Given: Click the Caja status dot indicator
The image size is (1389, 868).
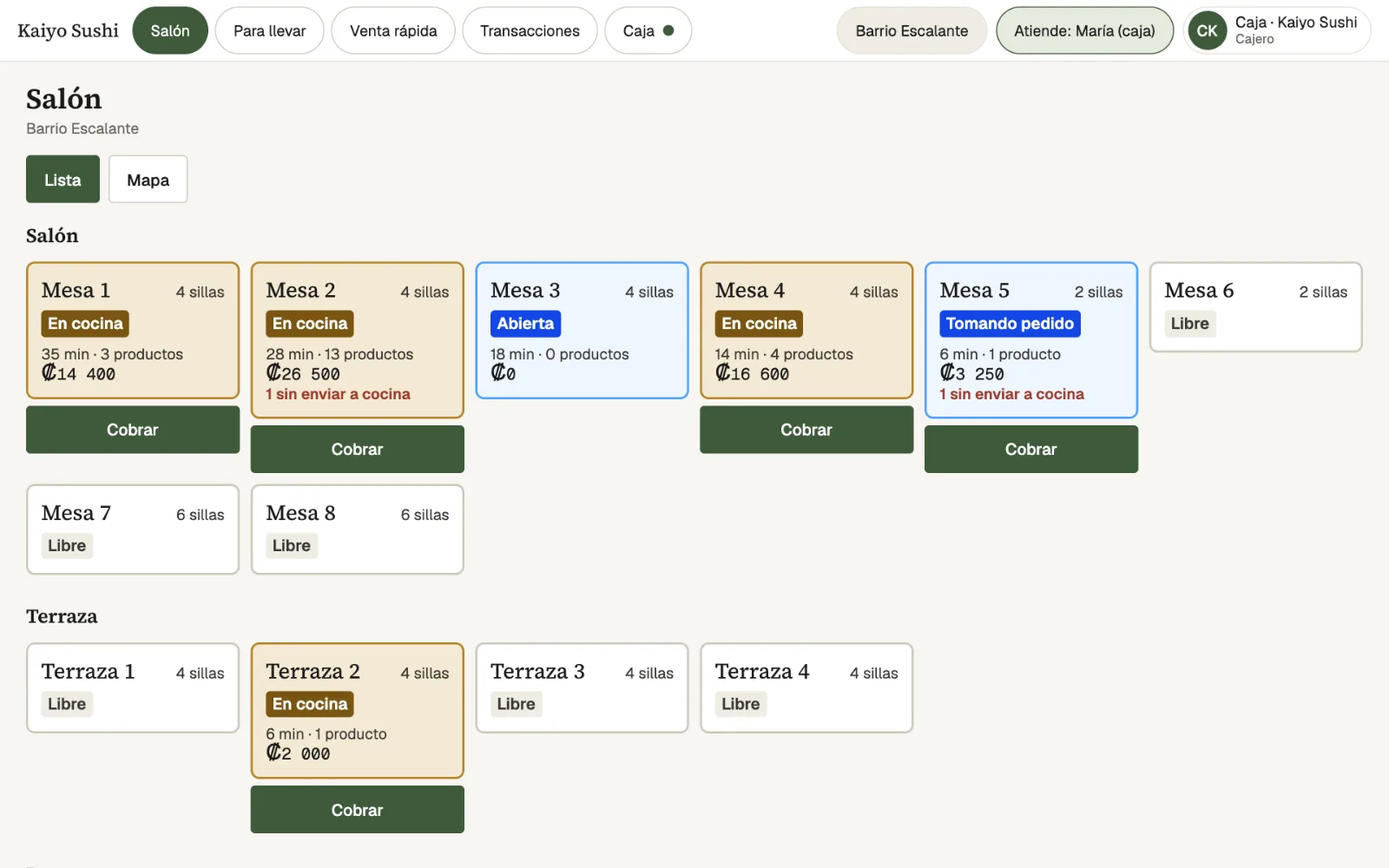Looking at the screenshot, I should click(668, 30).
